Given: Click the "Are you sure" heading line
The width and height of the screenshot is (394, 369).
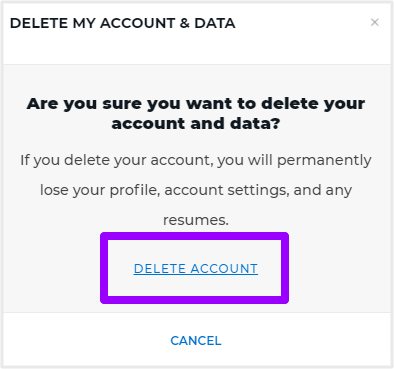Looking at the screenshot, I should click(x=196, y=104).
